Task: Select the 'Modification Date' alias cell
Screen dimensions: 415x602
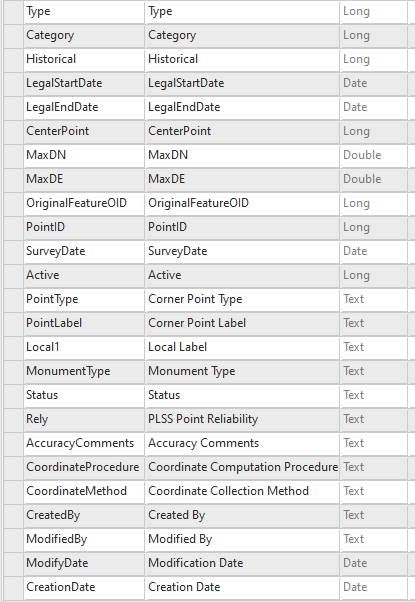Action: 242,563
